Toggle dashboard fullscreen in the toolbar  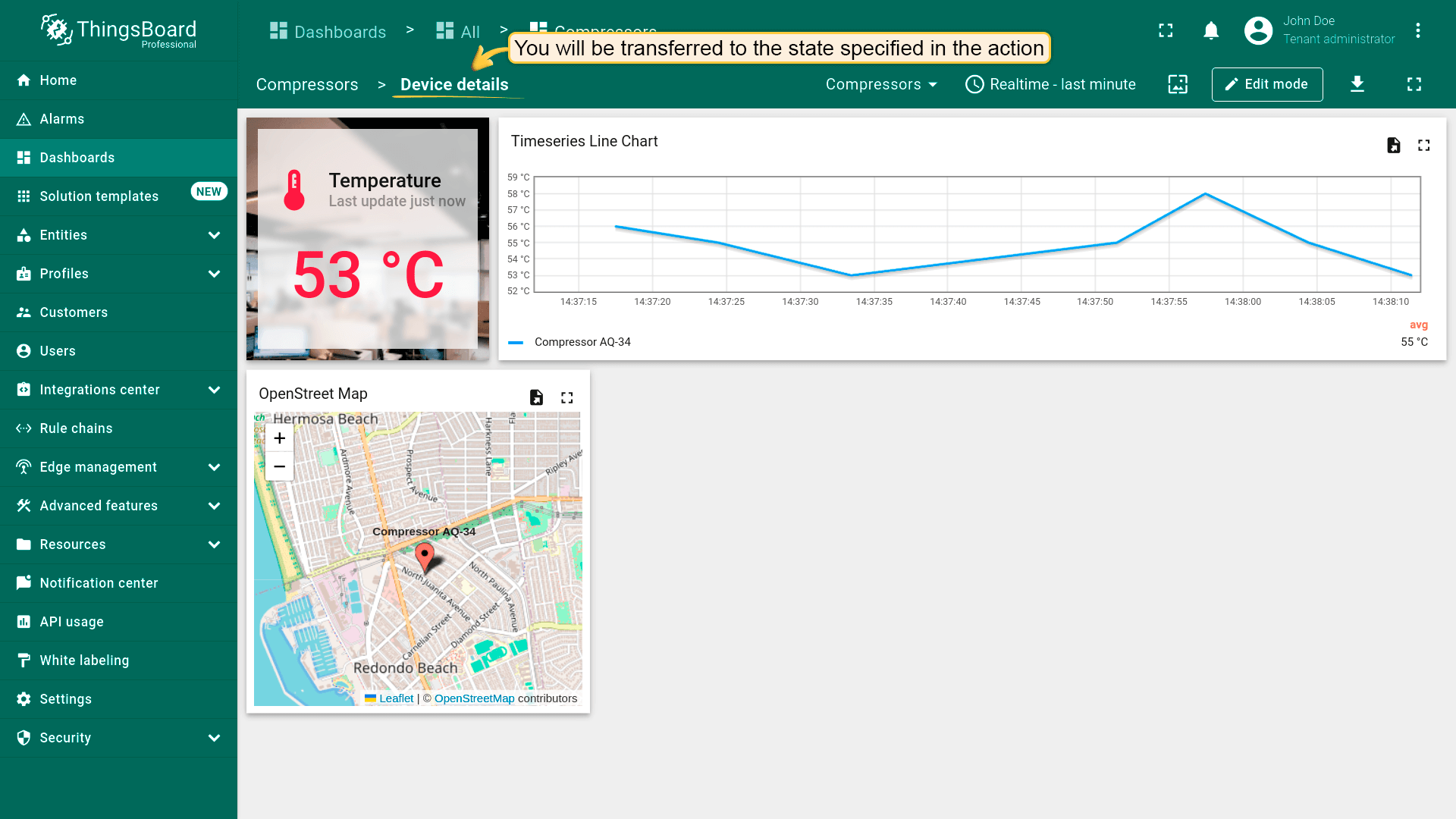tap(1414, 84)
